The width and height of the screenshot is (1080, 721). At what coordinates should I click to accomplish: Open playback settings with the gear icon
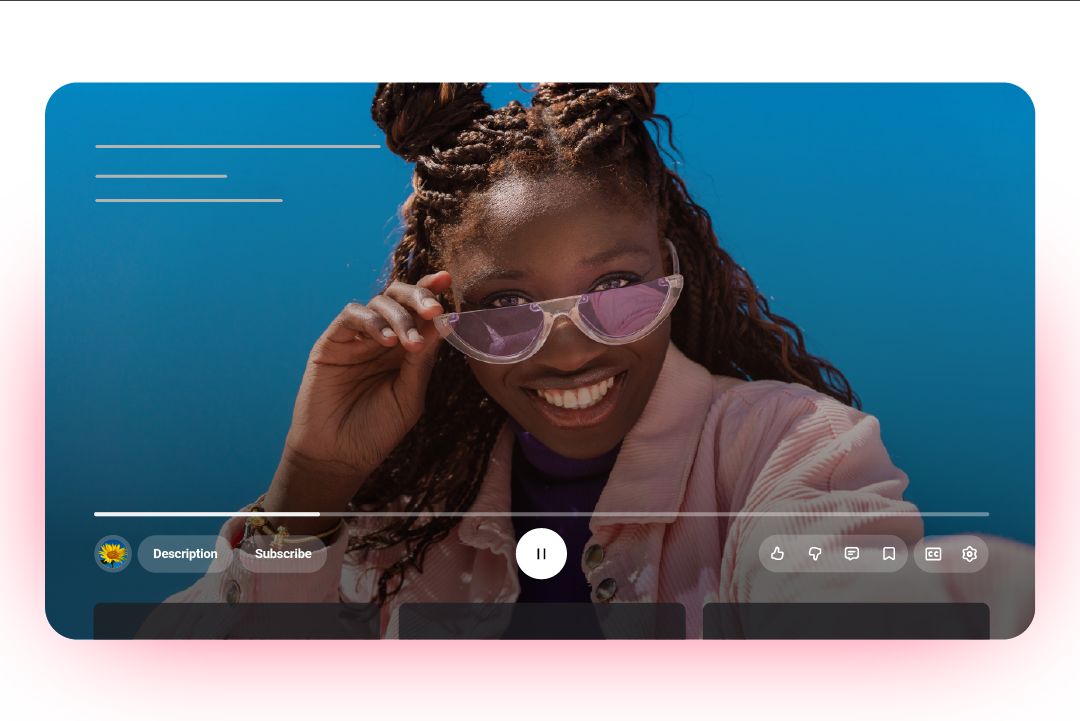pyautogui.click(x=969, y=553)
